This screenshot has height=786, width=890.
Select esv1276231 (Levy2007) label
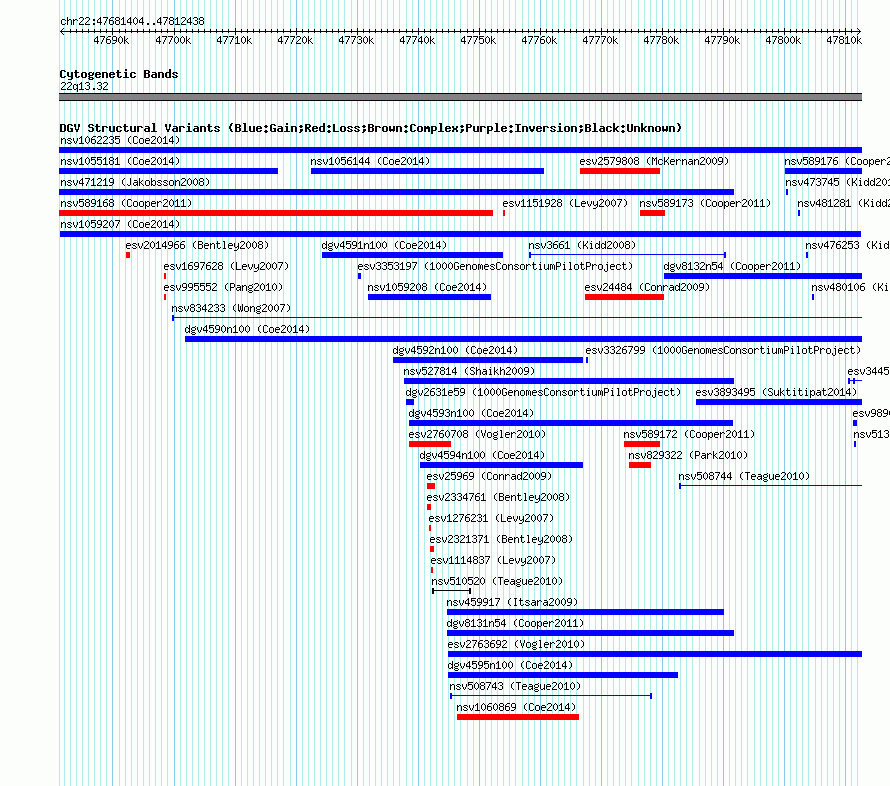491,518
